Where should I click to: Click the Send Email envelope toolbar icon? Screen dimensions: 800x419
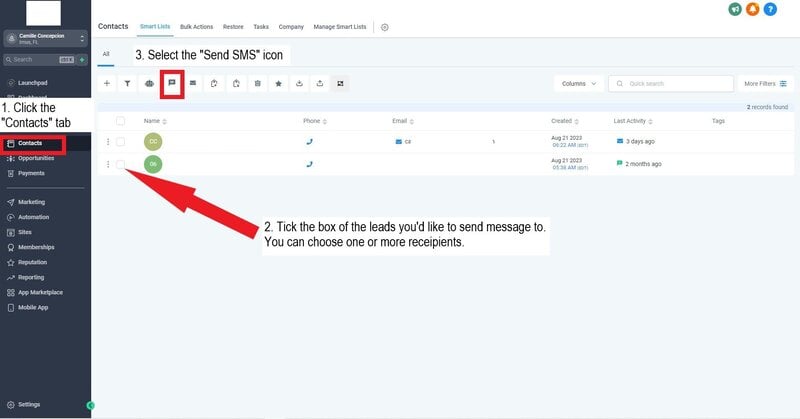coord(193,83)
